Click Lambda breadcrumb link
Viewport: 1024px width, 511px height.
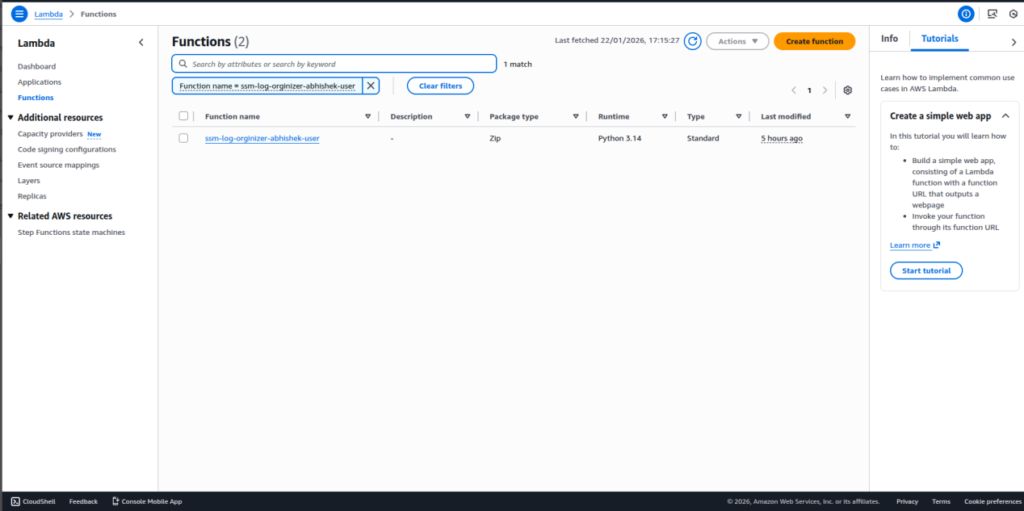pos(48,14)
